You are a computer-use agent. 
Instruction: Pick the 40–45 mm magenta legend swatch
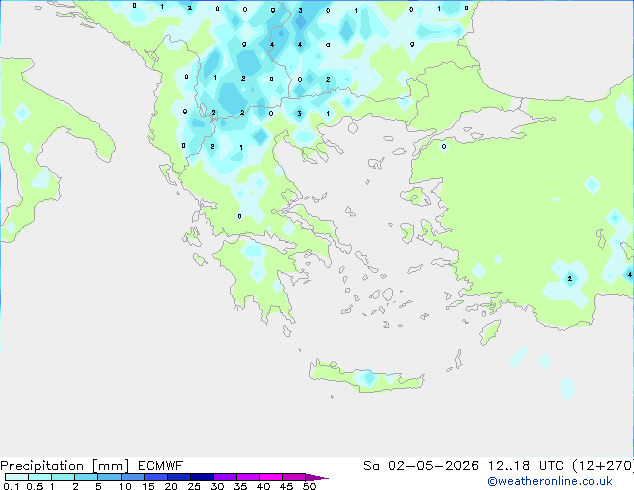[271, 477]
